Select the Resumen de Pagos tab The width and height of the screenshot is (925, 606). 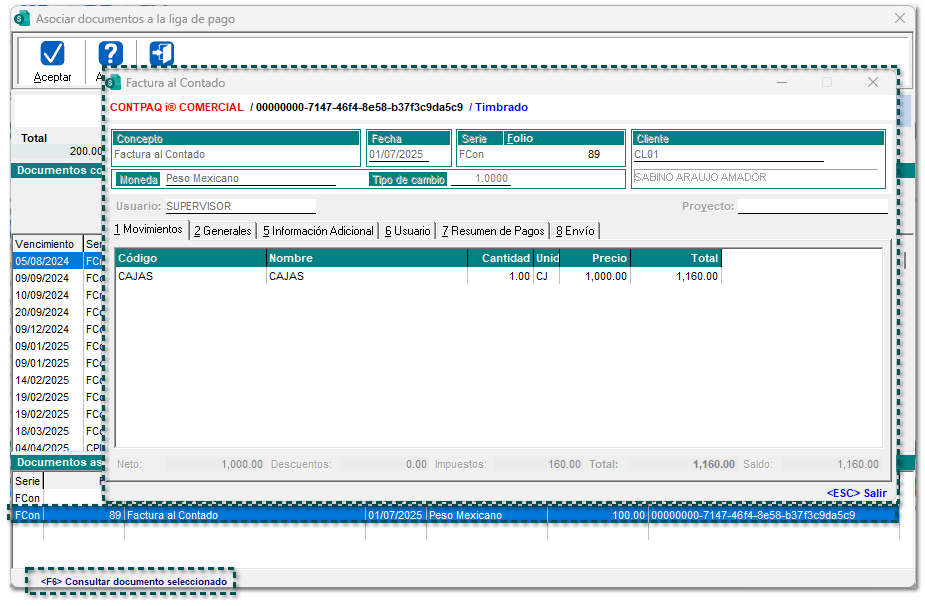(493, 231)
